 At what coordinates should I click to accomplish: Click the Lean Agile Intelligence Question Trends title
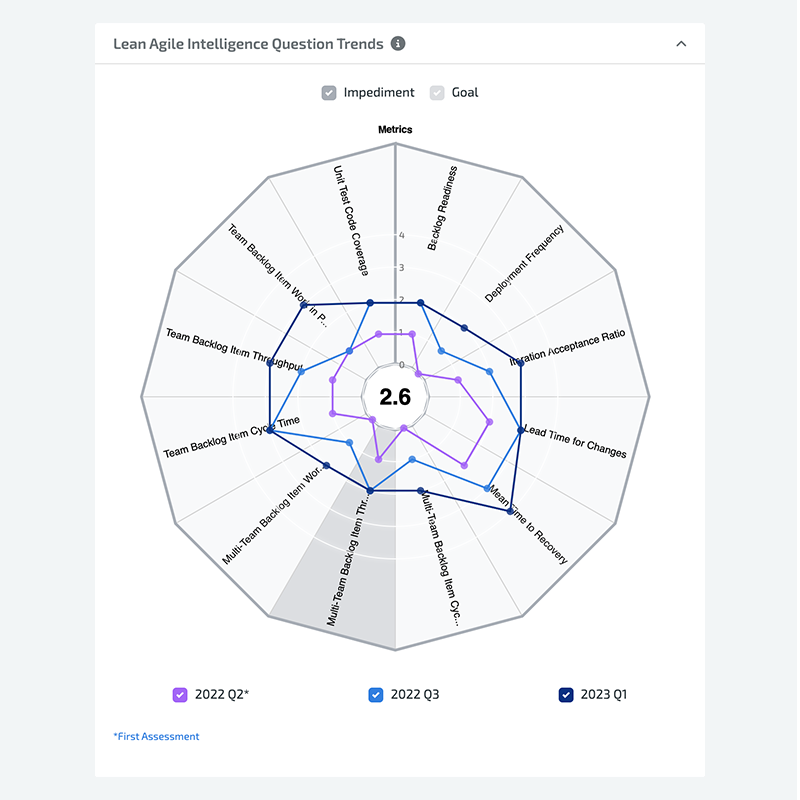[x=248, y=44]
